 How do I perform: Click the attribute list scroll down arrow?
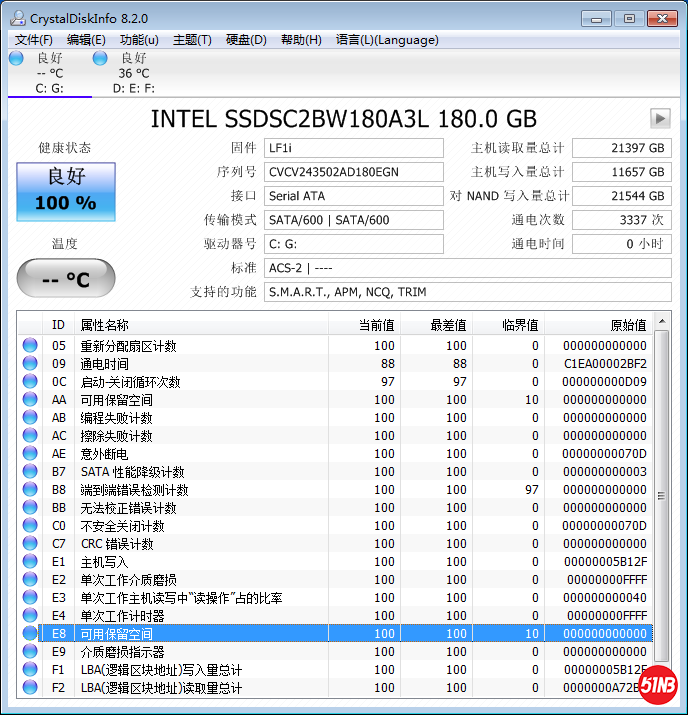coord(662,689)
